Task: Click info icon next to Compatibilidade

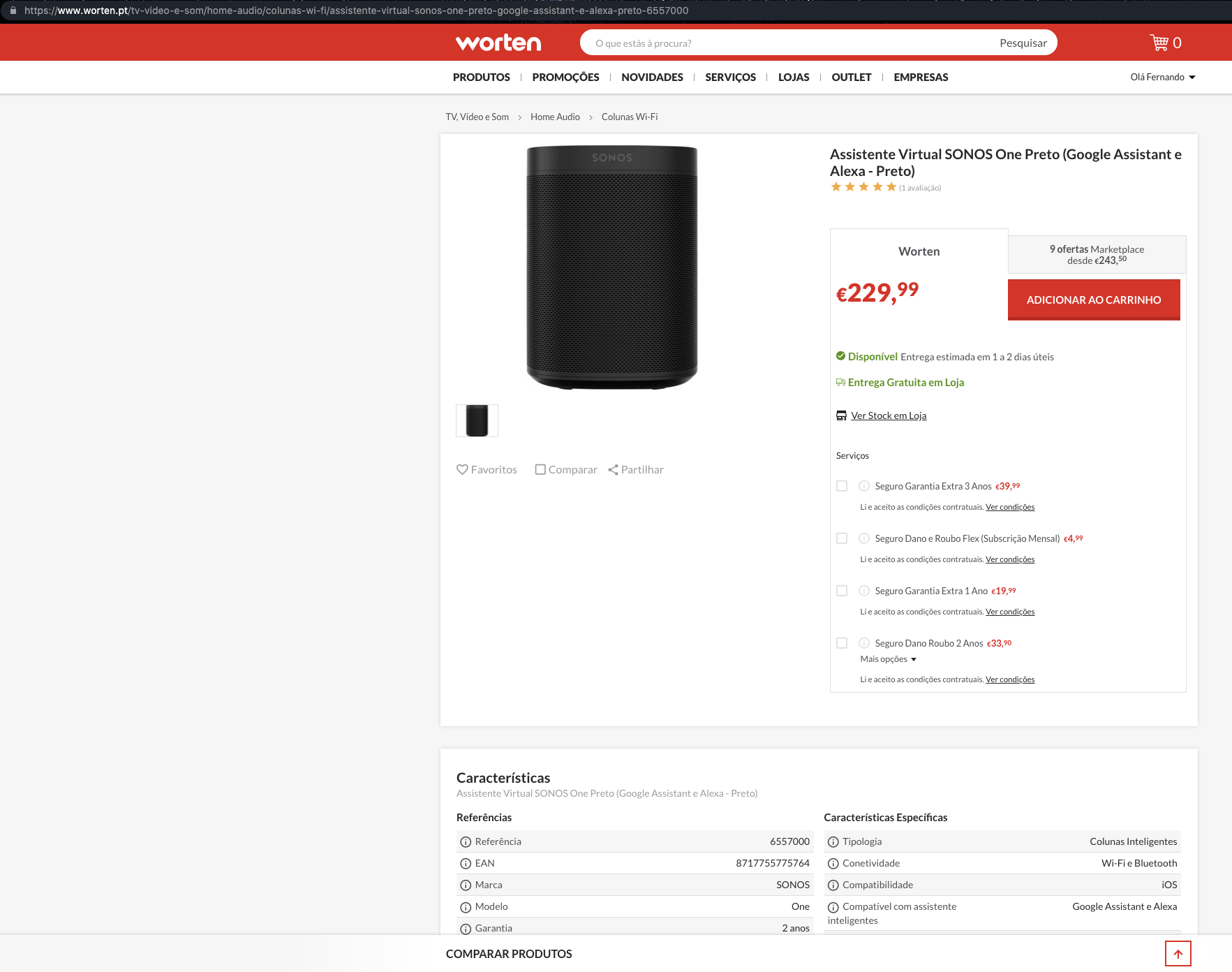Action: point(833,885)
